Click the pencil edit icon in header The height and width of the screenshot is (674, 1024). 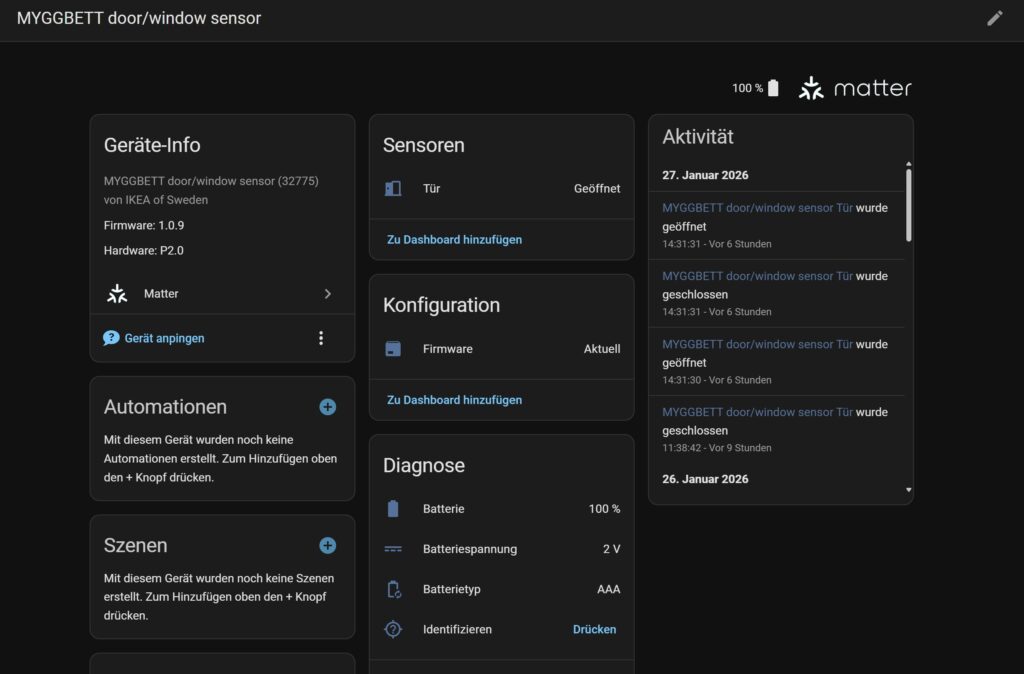(994, 18)
